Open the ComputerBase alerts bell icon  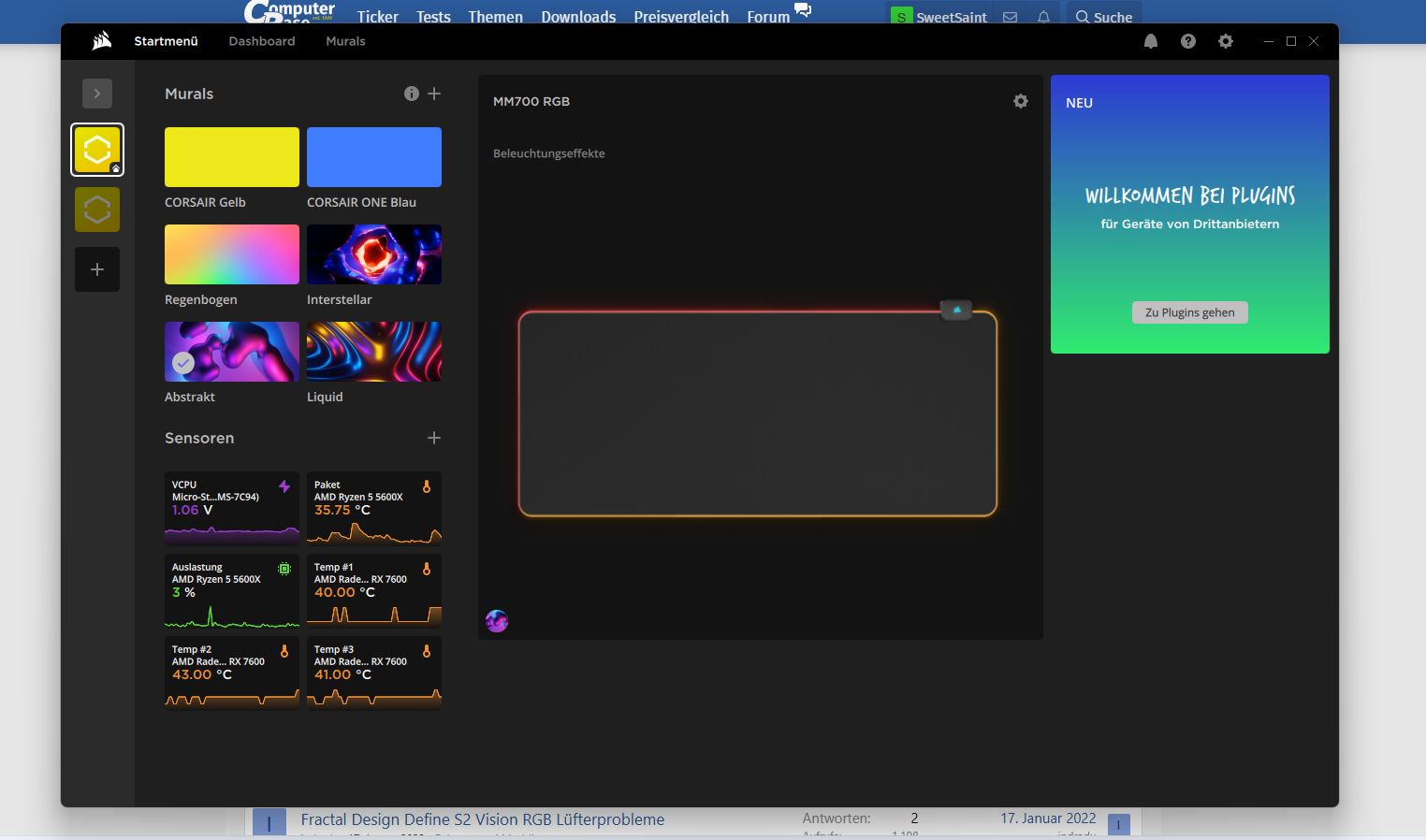1043,17
